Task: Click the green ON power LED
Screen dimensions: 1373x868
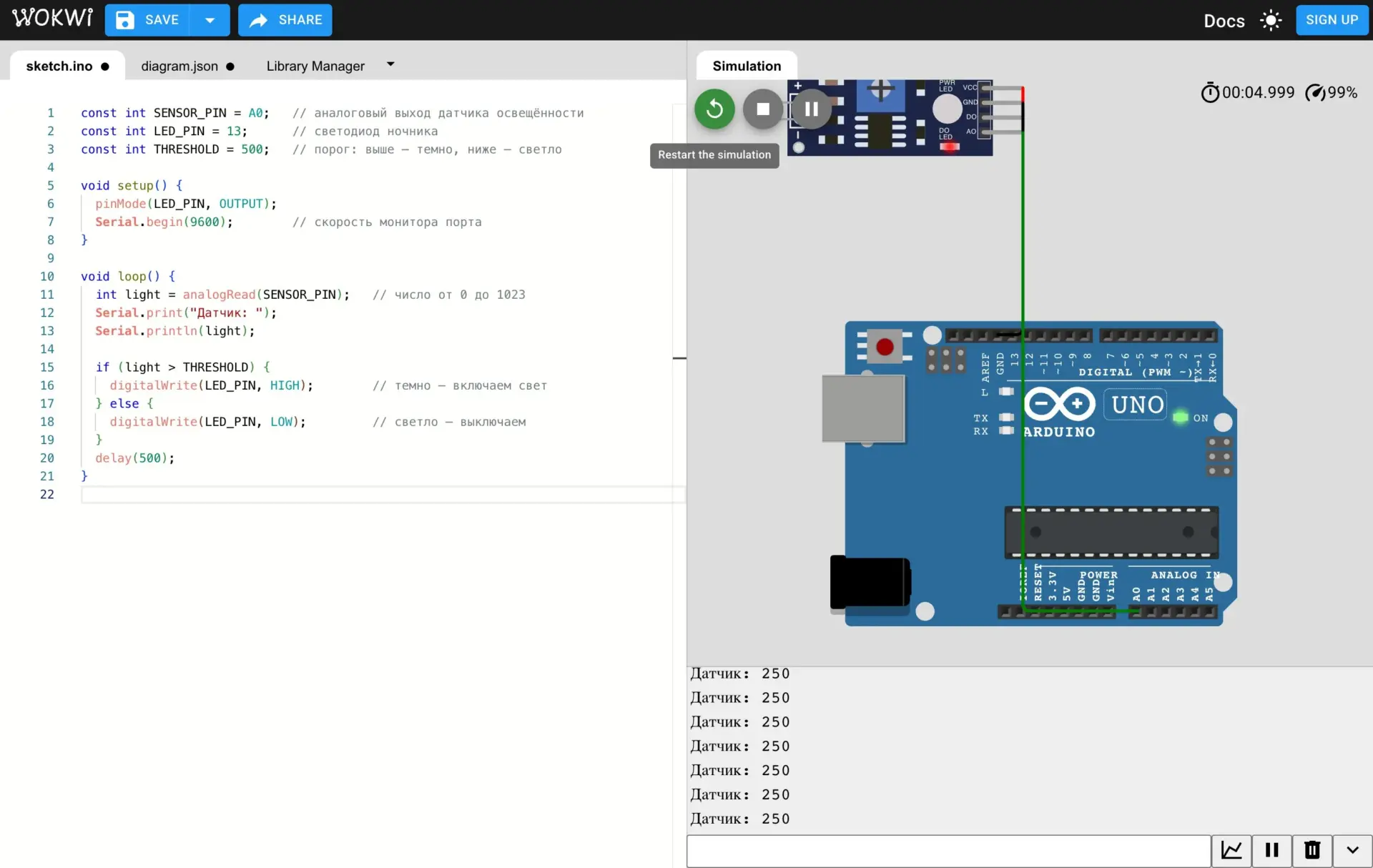Action: [1180, 417]
